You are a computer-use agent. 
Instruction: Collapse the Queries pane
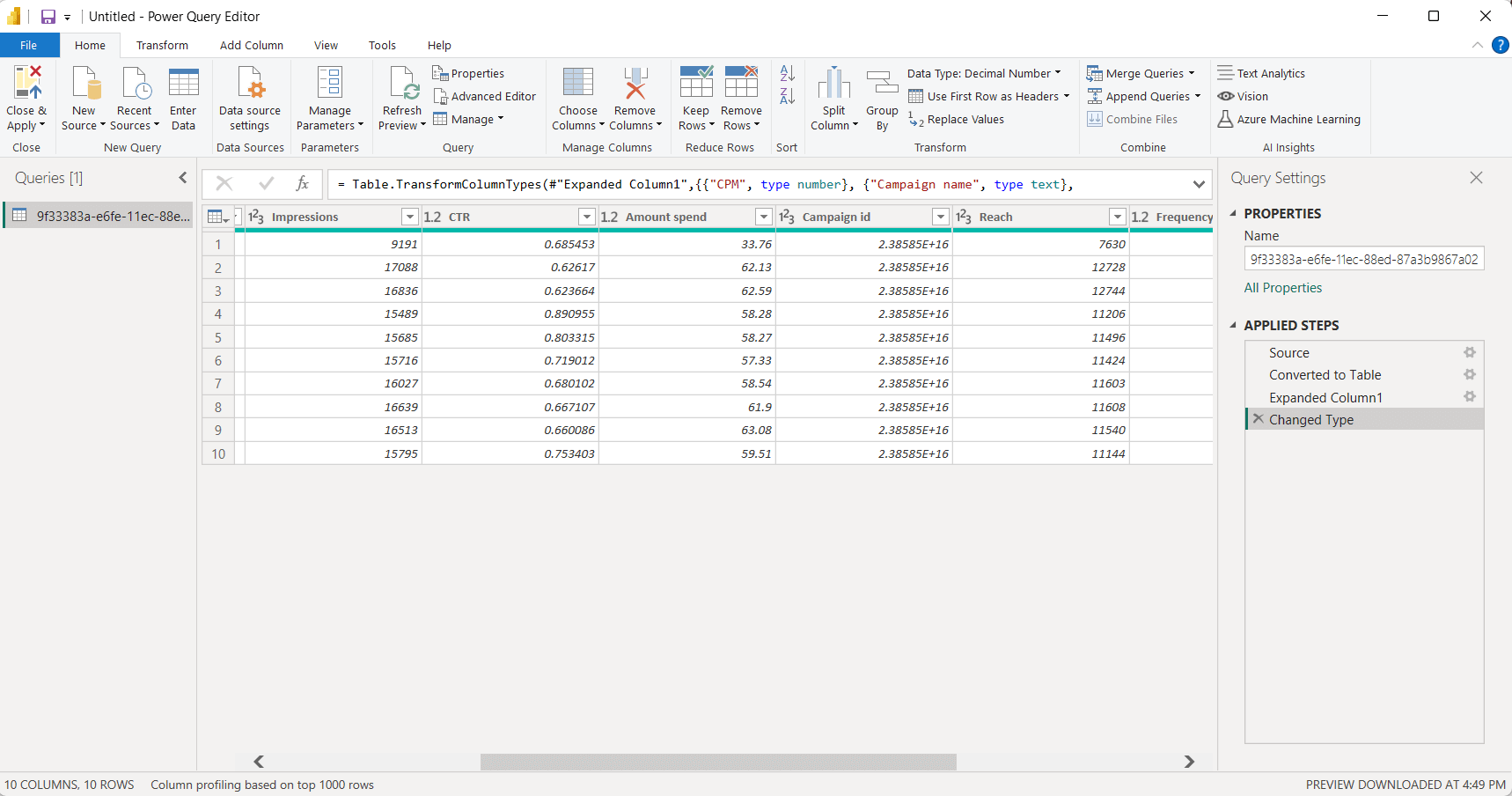click(183, 177)
